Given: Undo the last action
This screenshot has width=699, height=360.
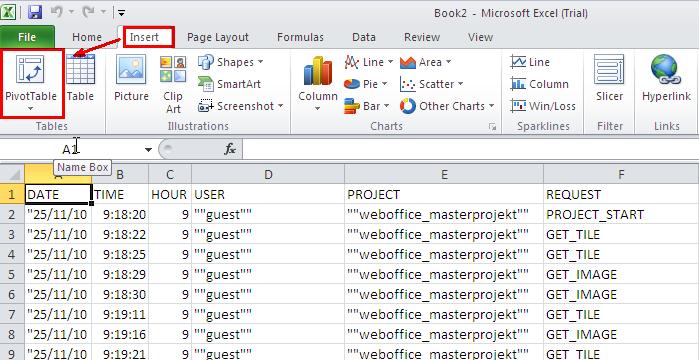Looking at the screenshot, I should [x=56, y=12].
